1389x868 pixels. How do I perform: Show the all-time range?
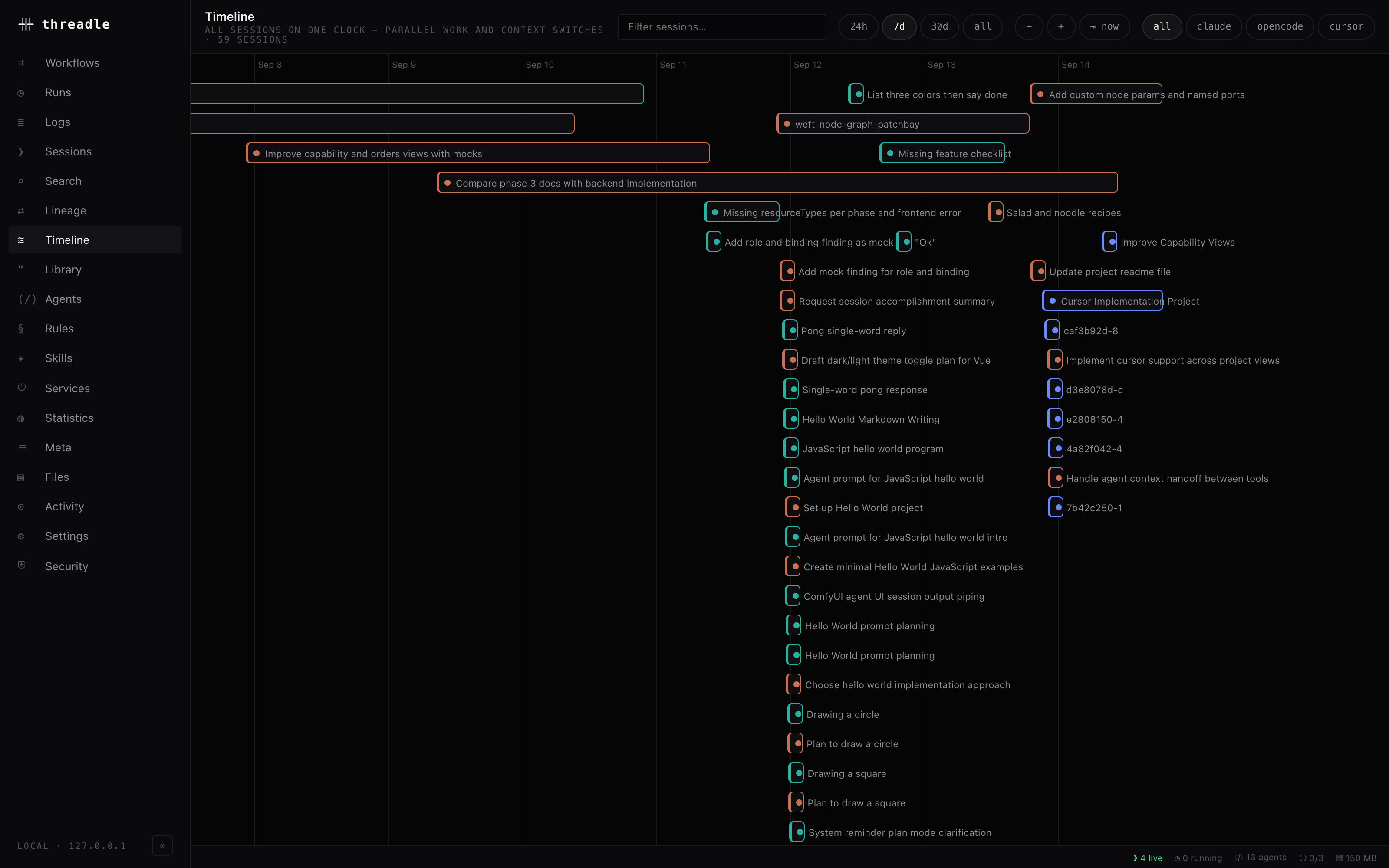click(983, 26)
